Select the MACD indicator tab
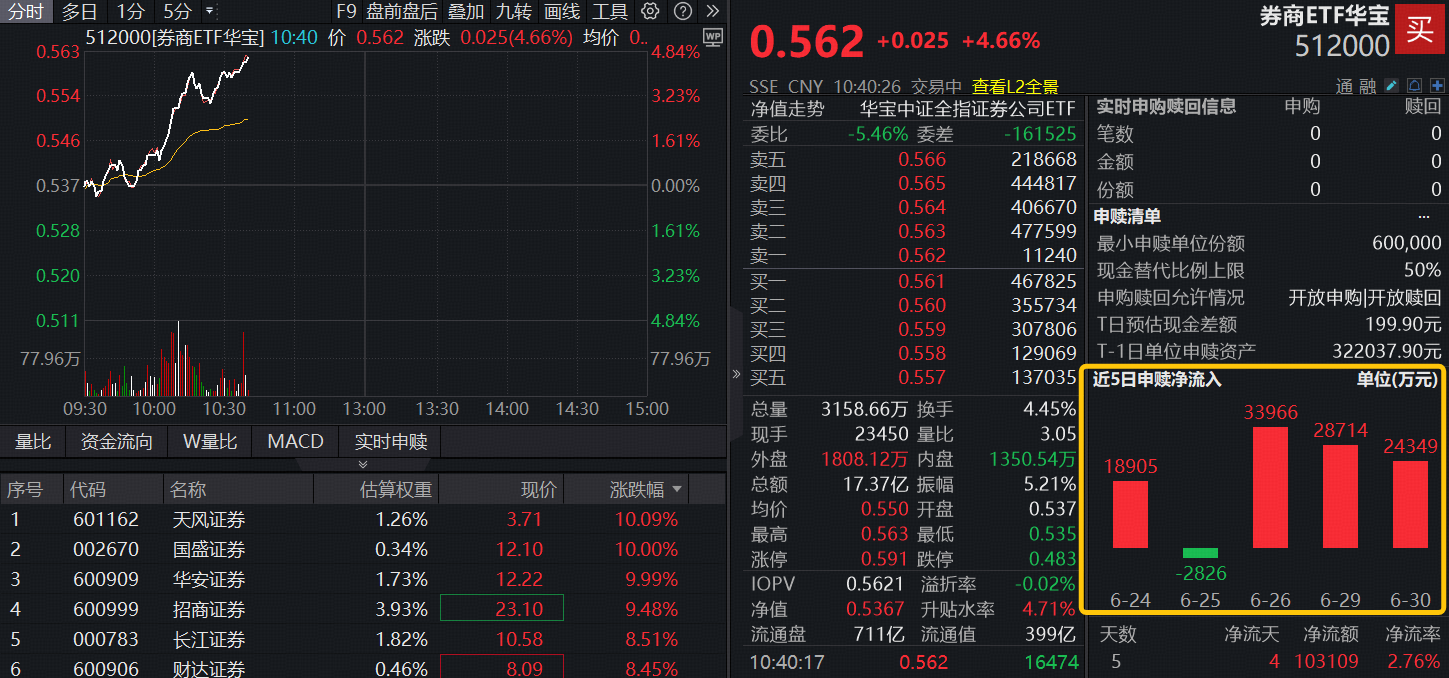 coord(296,441)
